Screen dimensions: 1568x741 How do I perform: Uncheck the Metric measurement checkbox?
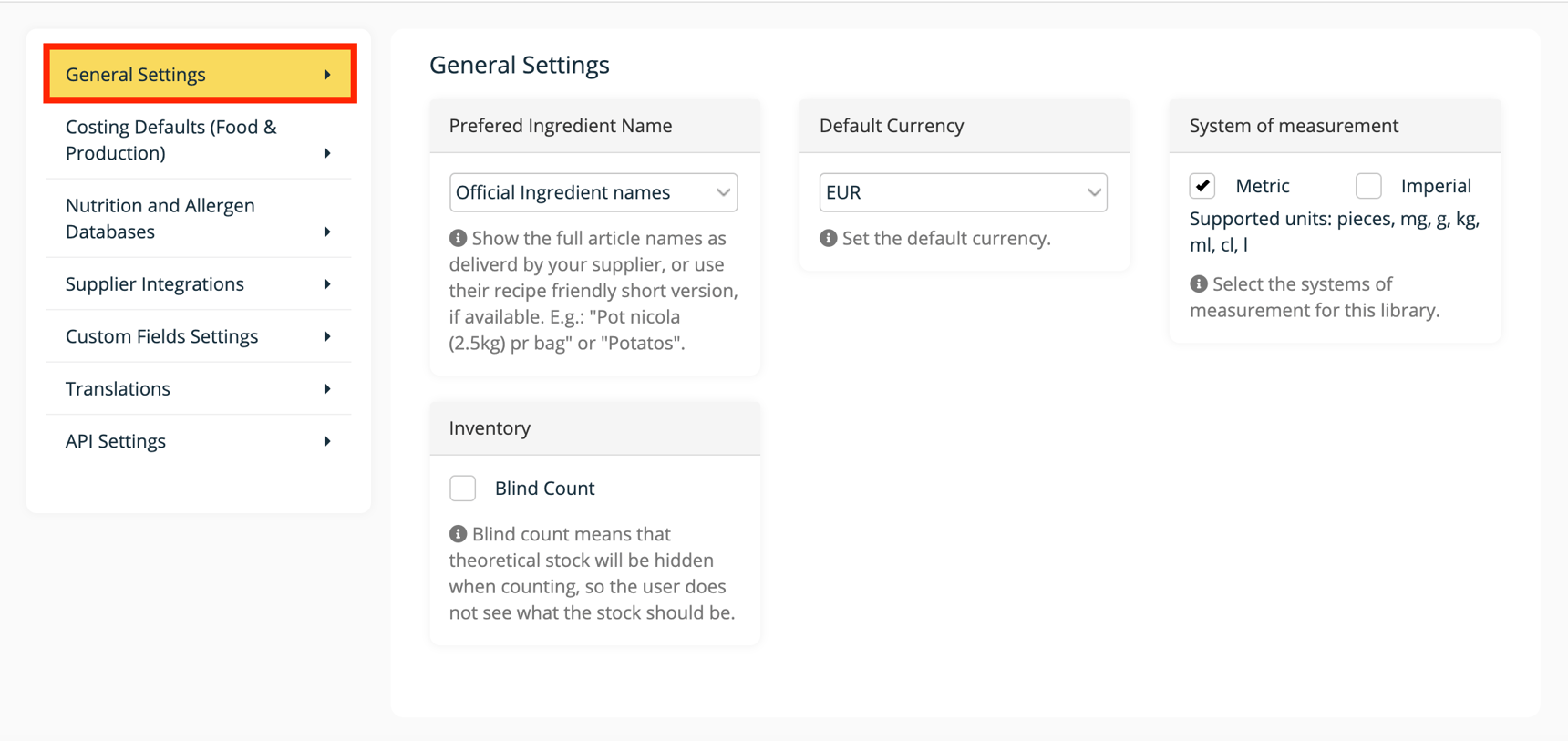pos(1202,185)
